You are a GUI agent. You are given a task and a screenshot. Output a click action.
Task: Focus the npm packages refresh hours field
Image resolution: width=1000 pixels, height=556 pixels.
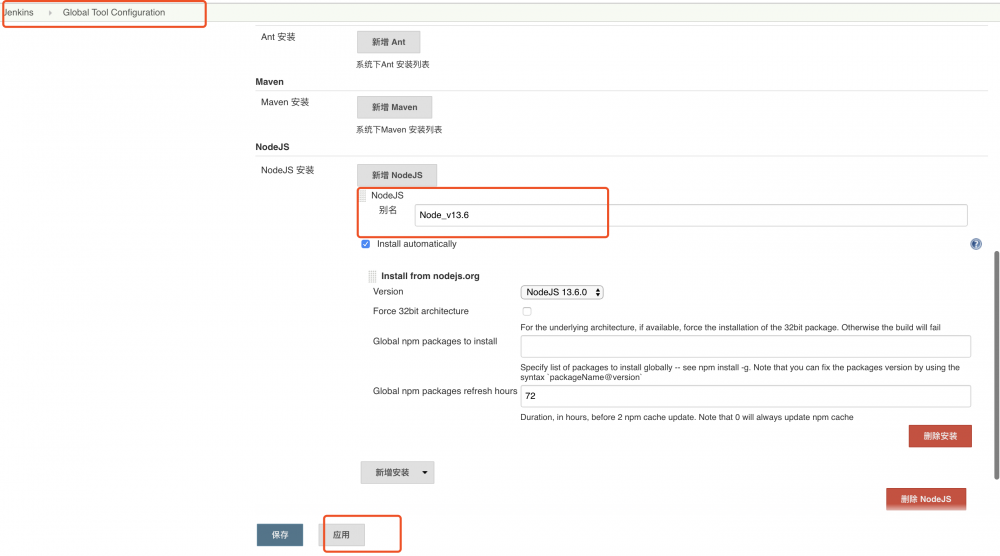coord(746,396)
